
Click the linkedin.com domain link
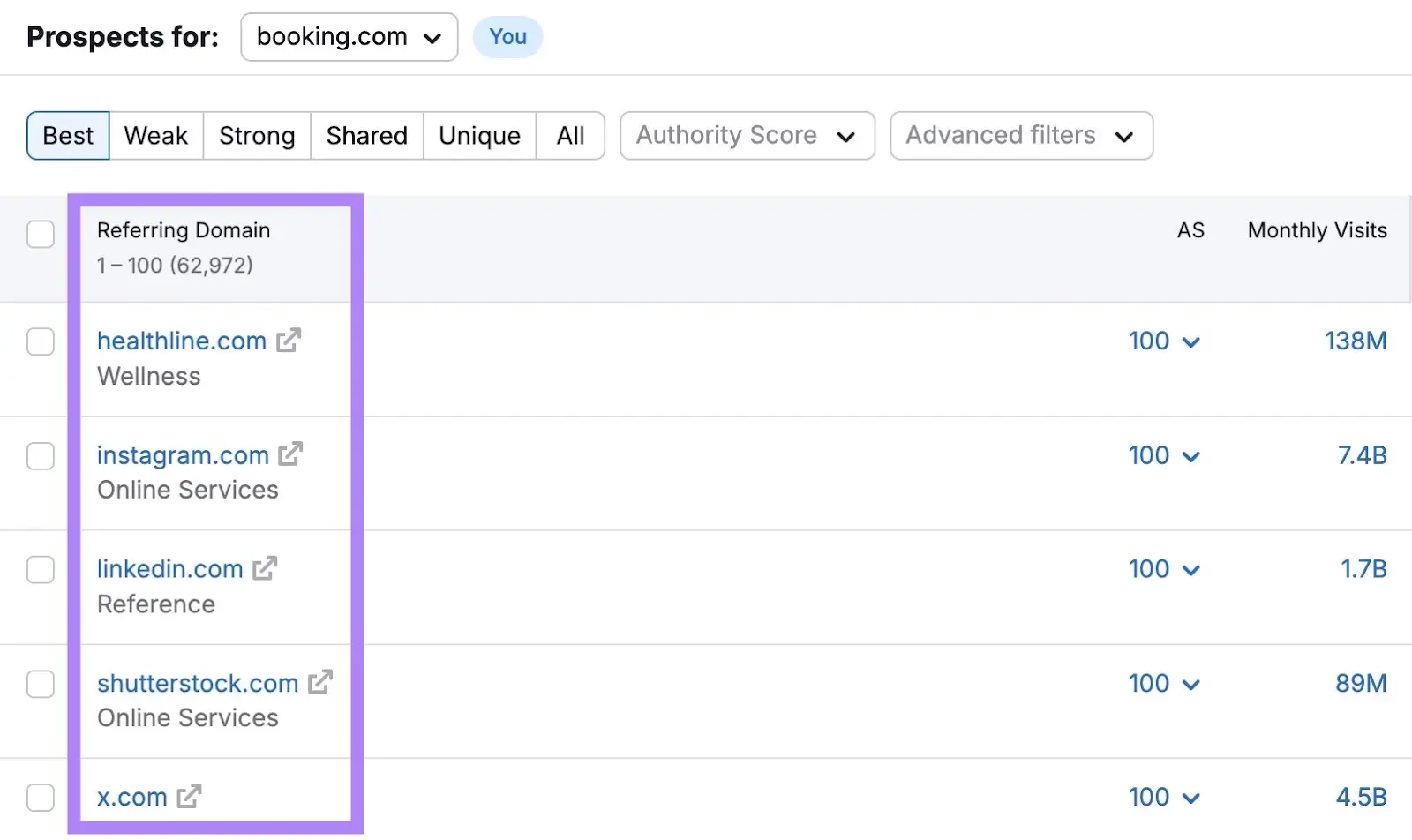[x=170, y=568]
